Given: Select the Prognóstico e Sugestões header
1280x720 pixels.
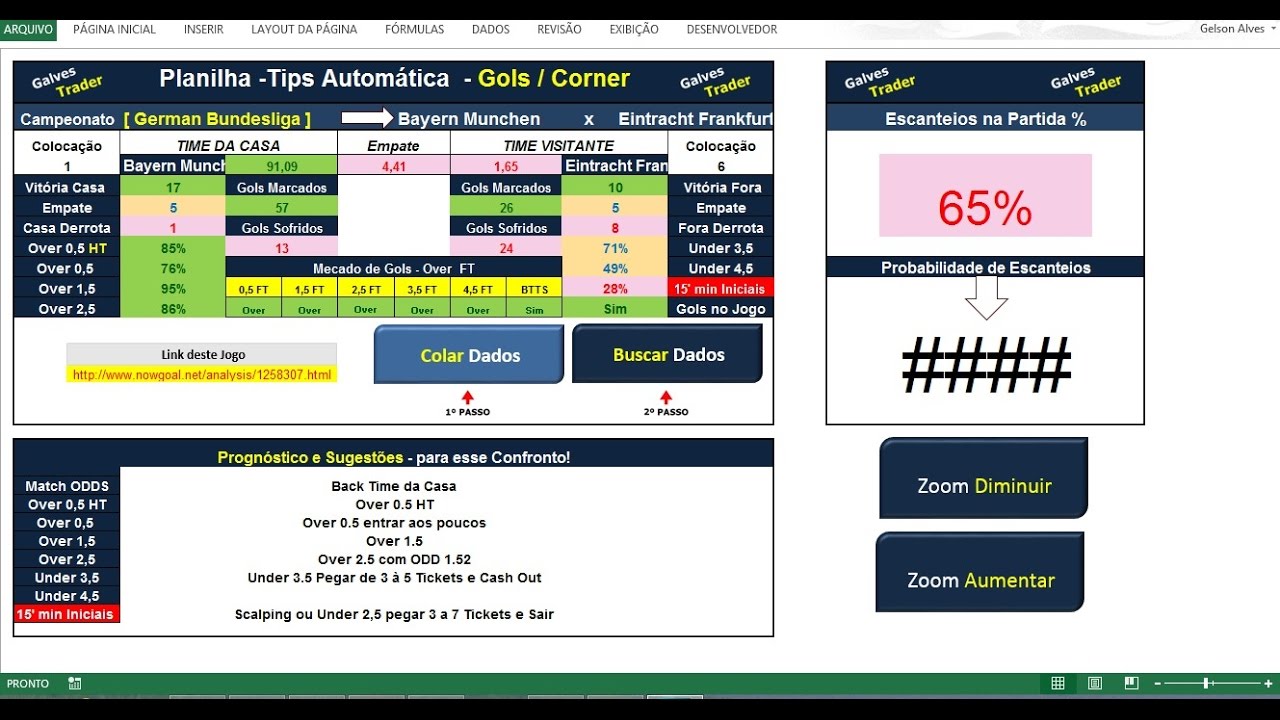Looking at the screenshot, I should pos(394,457).
